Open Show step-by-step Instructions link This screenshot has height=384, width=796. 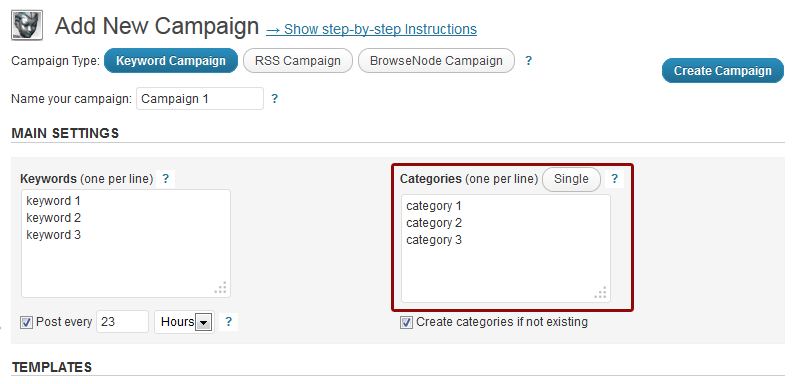(372, 29)
